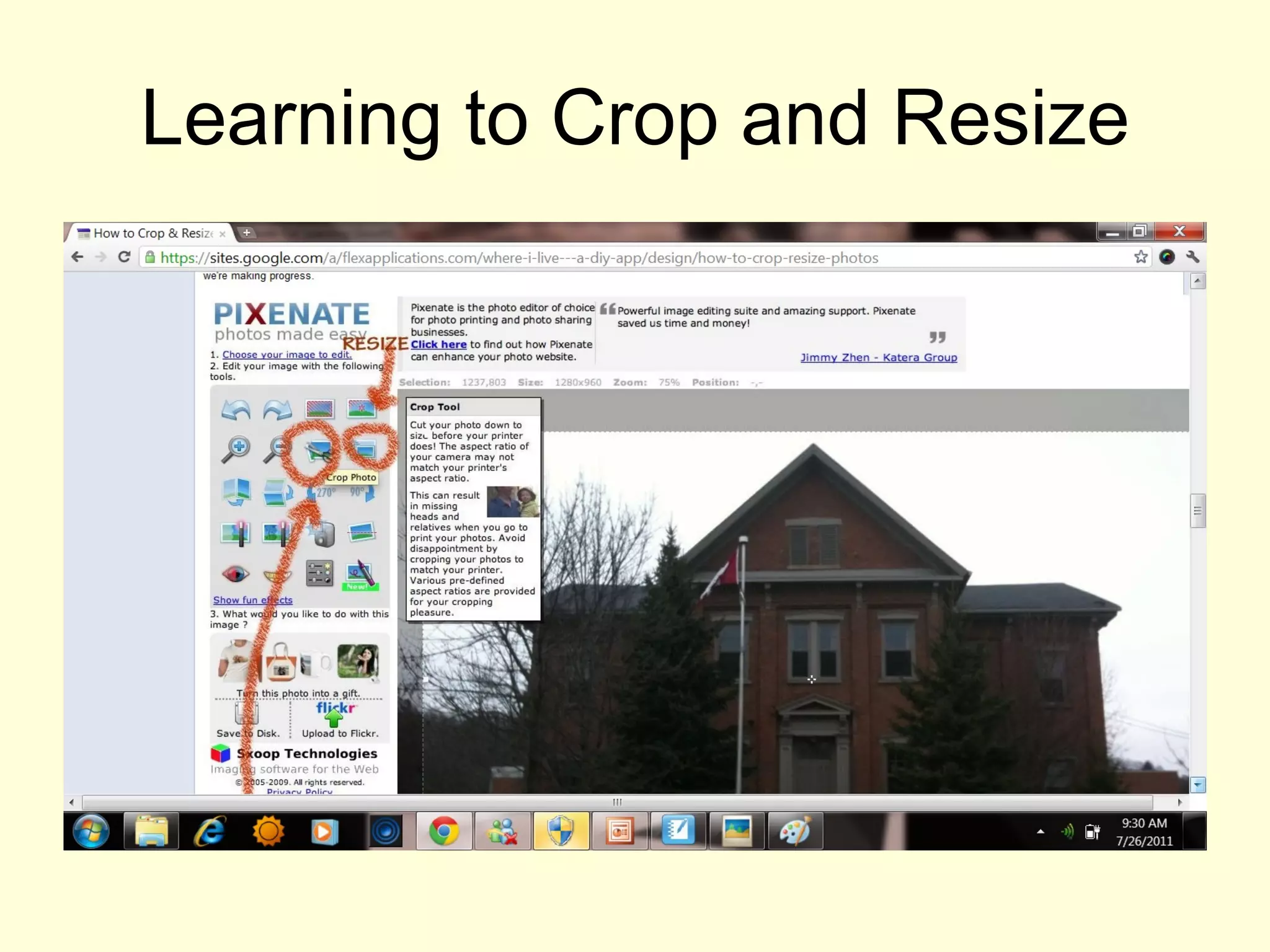Select the zoom in magnifier tool
Image resolution: width=1270 pixels, height=952 pixels.
click(x=236, y=450)
